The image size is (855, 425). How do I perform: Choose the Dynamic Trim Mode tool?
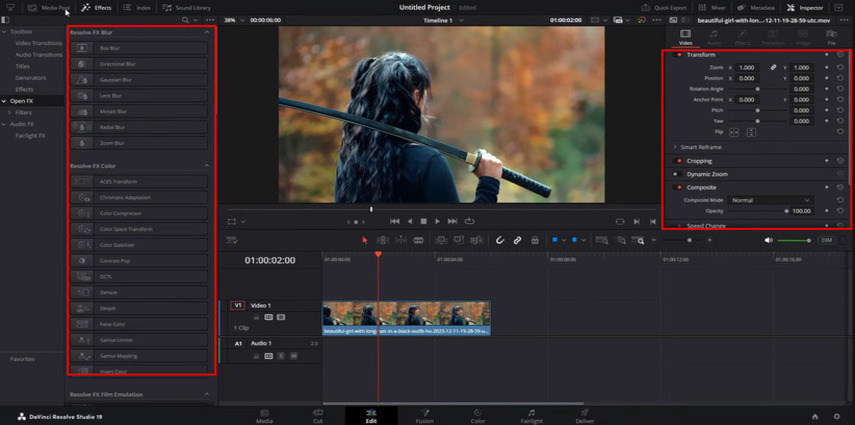coord(401,240)
